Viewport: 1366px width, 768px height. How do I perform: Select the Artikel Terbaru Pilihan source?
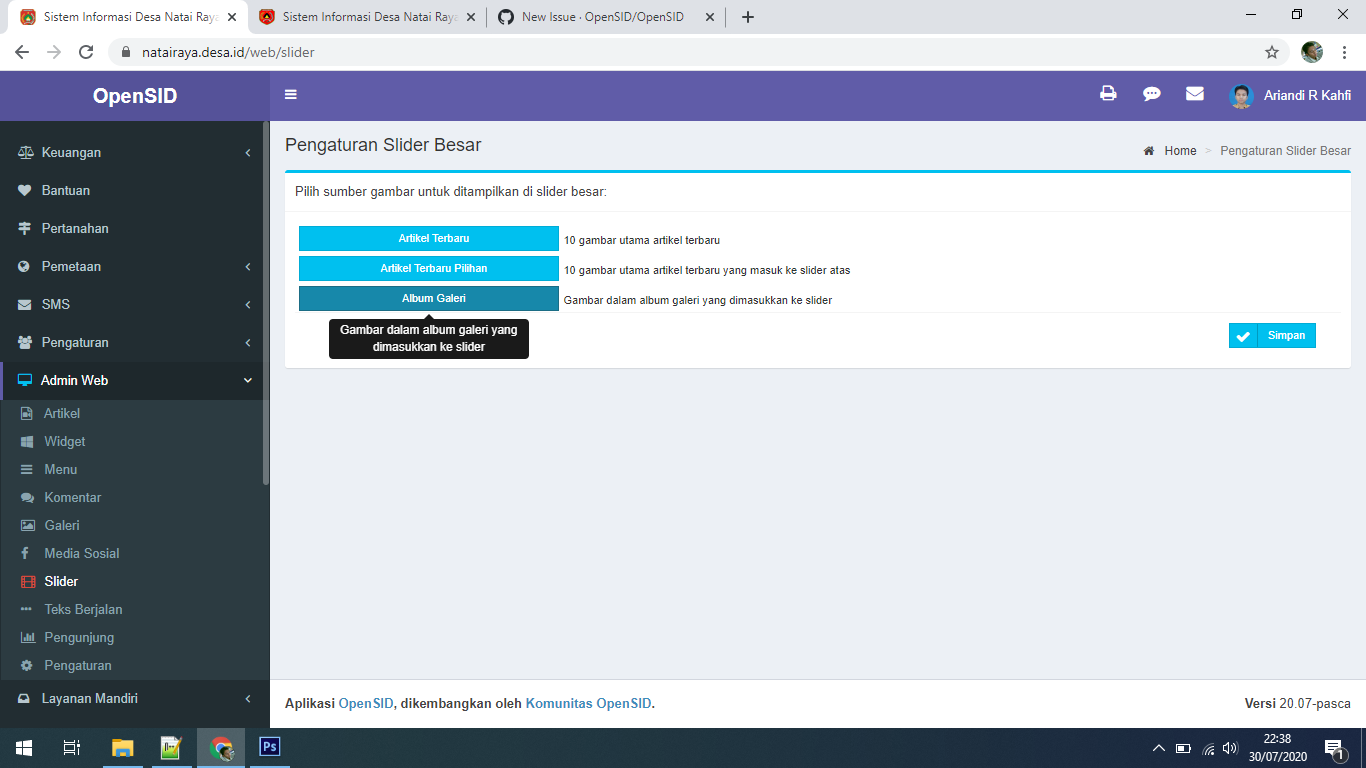(428, 268)
